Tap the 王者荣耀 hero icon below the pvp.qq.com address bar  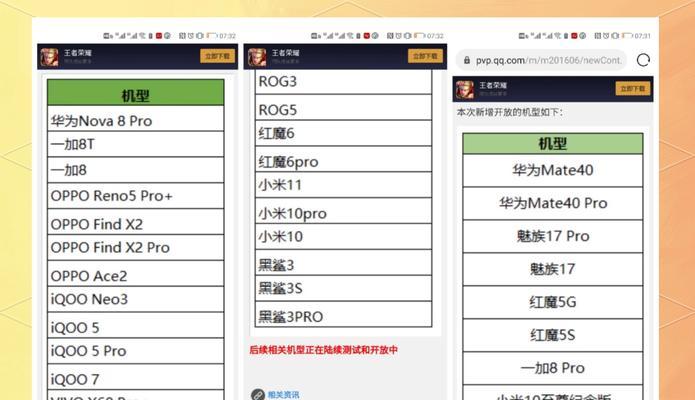point(465,90)
